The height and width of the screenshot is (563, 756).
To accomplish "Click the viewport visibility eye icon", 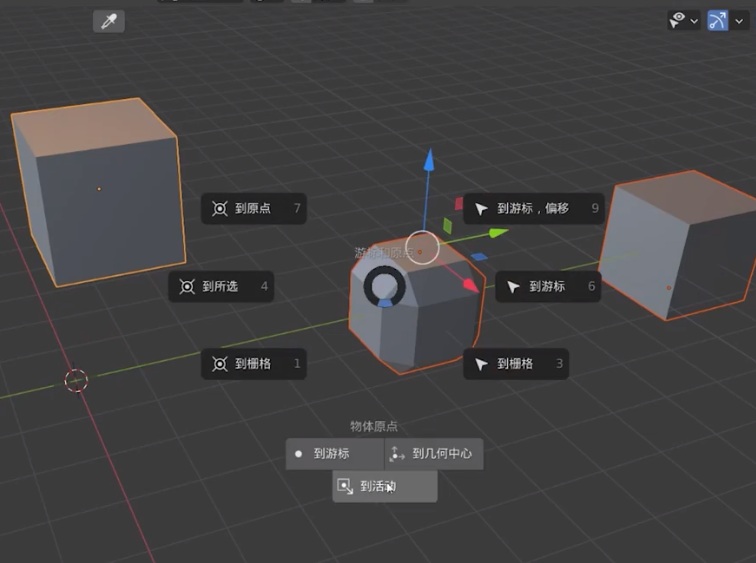I will 677,20.
